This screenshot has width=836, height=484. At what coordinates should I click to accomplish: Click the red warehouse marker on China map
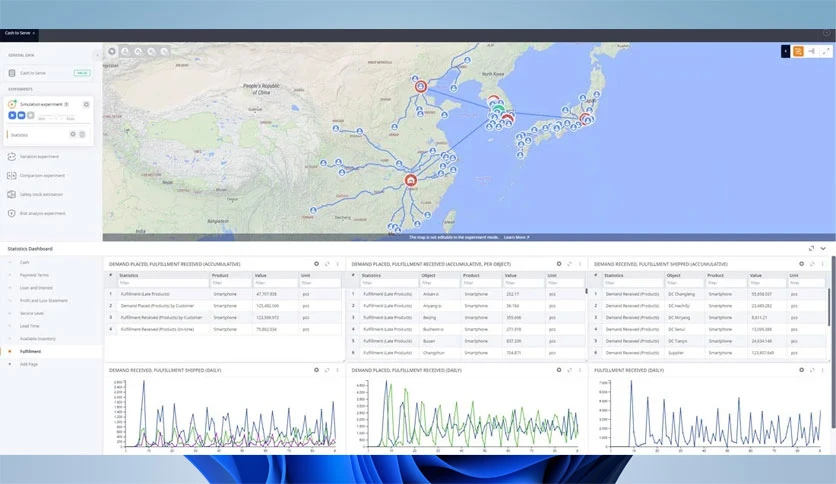coord(411,180)
